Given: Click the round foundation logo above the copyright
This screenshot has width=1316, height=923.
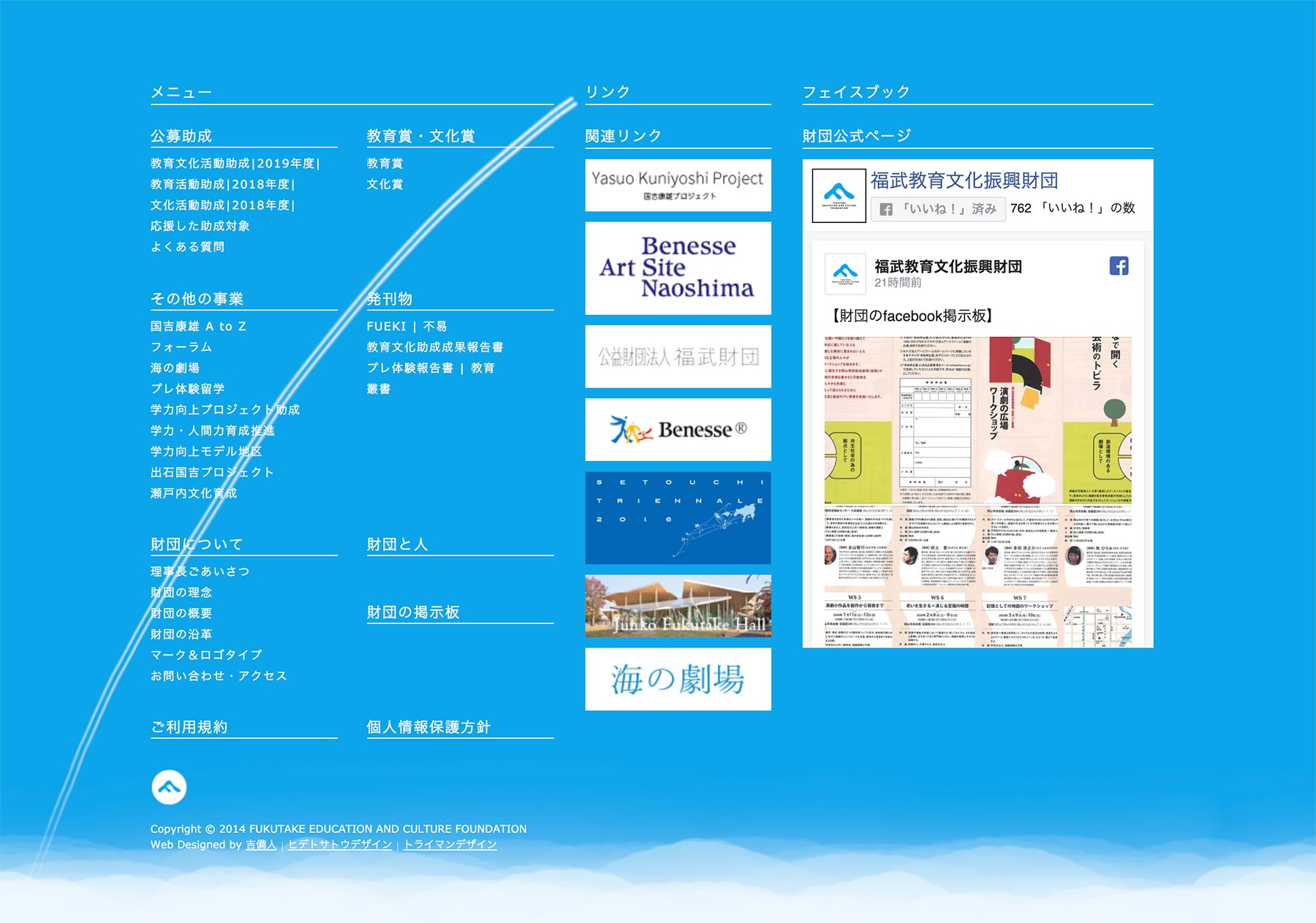Looking at the screenshot, I should 169,787.
